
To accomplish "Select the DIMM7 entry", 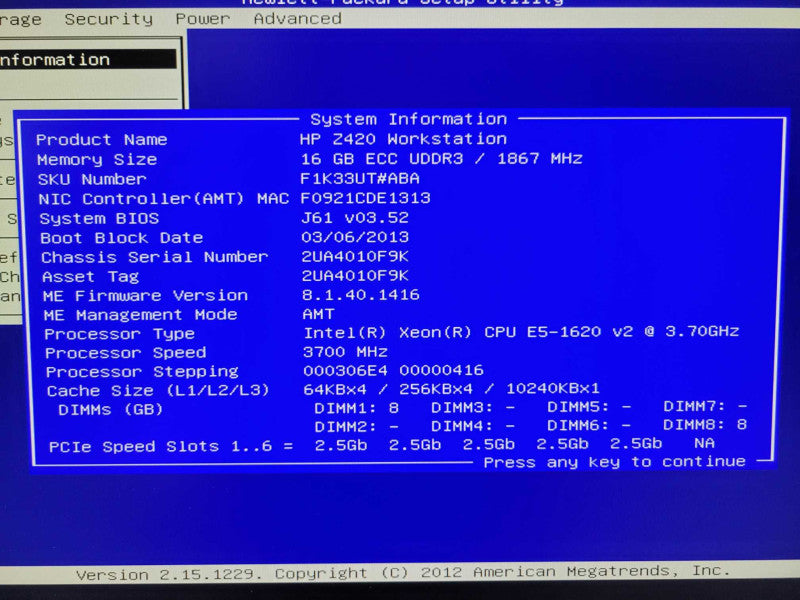I will point(706,407).
